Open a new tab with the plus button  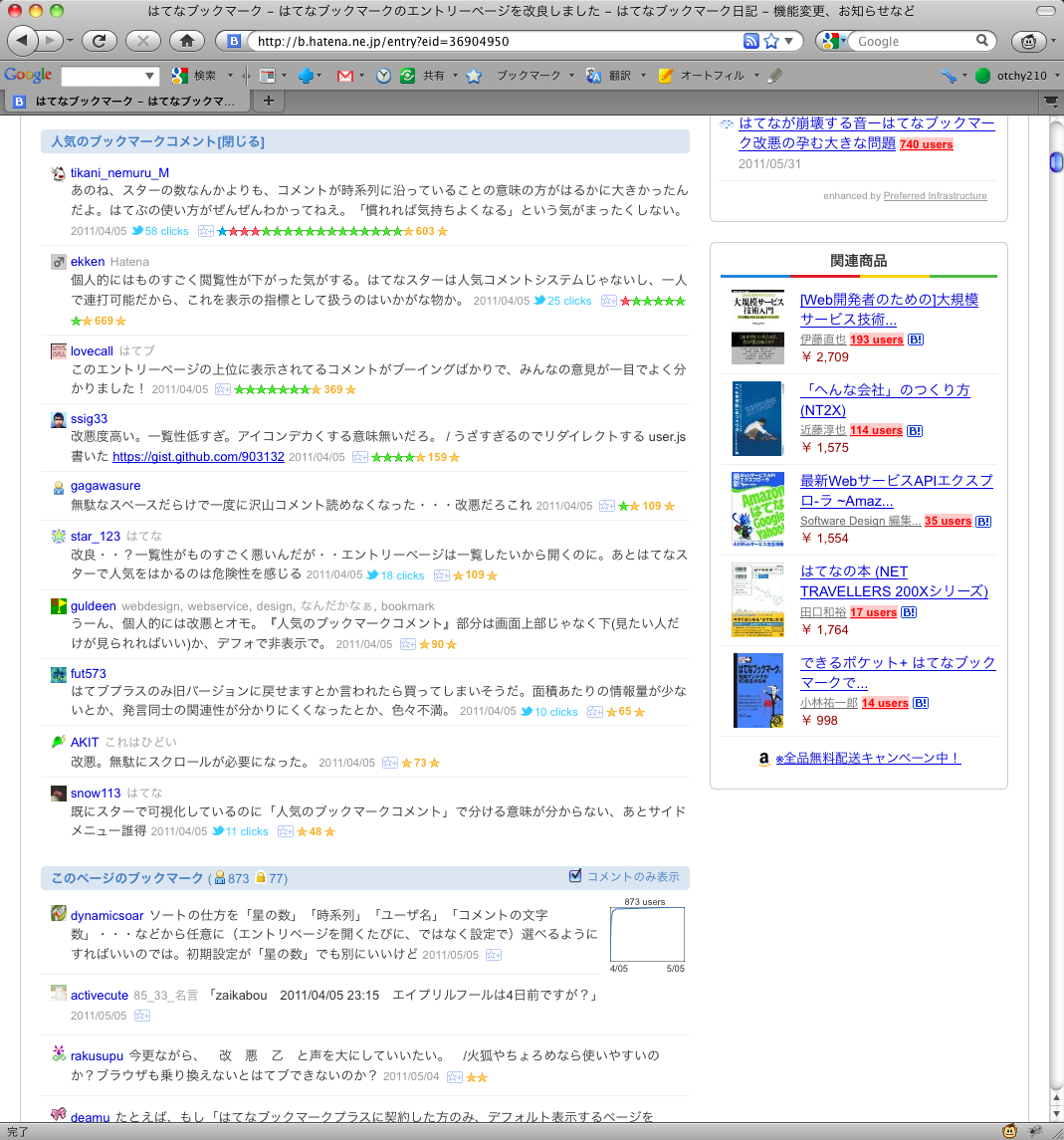(268, 101)
